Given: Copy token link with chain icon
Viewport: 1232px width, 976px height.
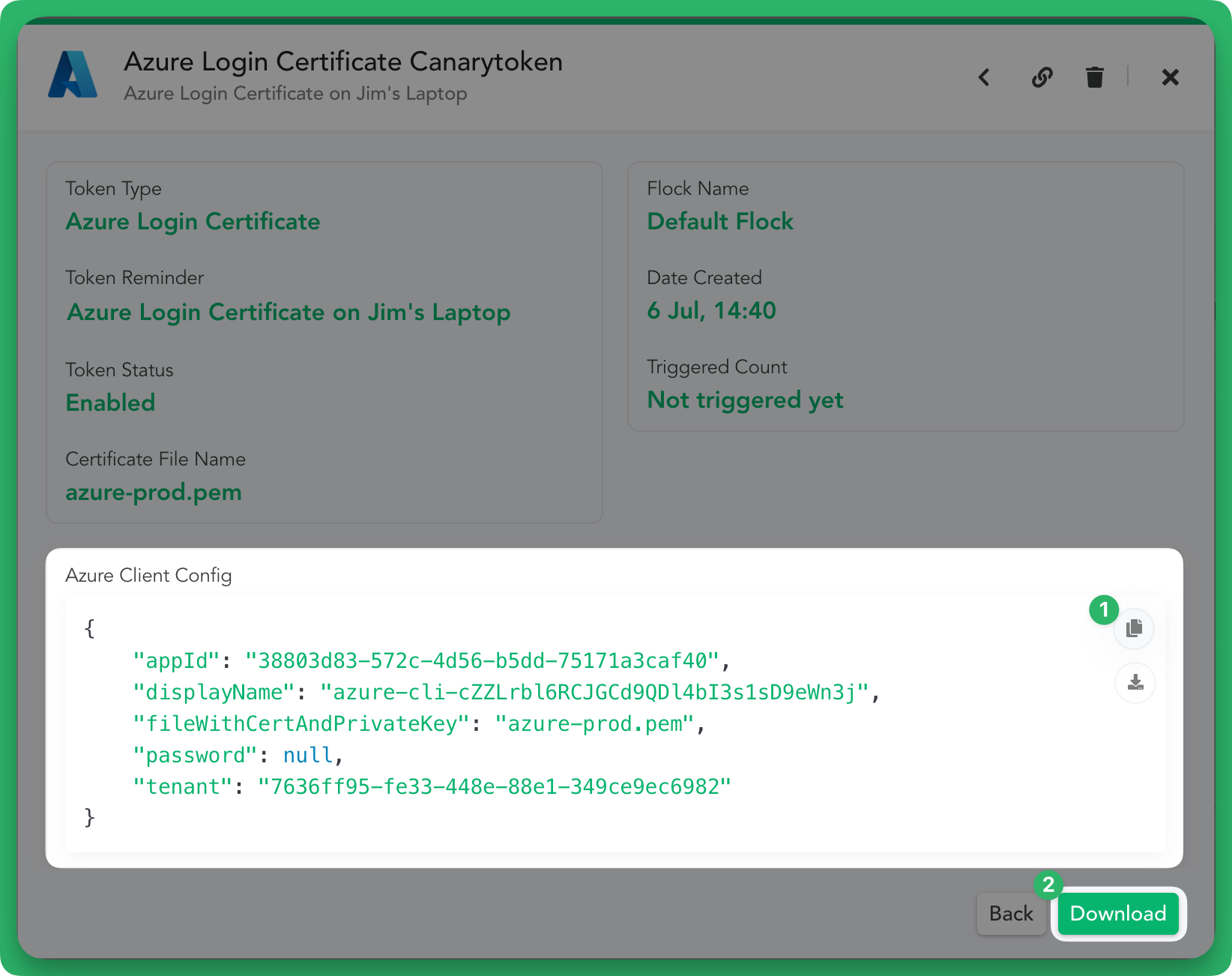Looking at the screenshot, I should pos(1042,77).
